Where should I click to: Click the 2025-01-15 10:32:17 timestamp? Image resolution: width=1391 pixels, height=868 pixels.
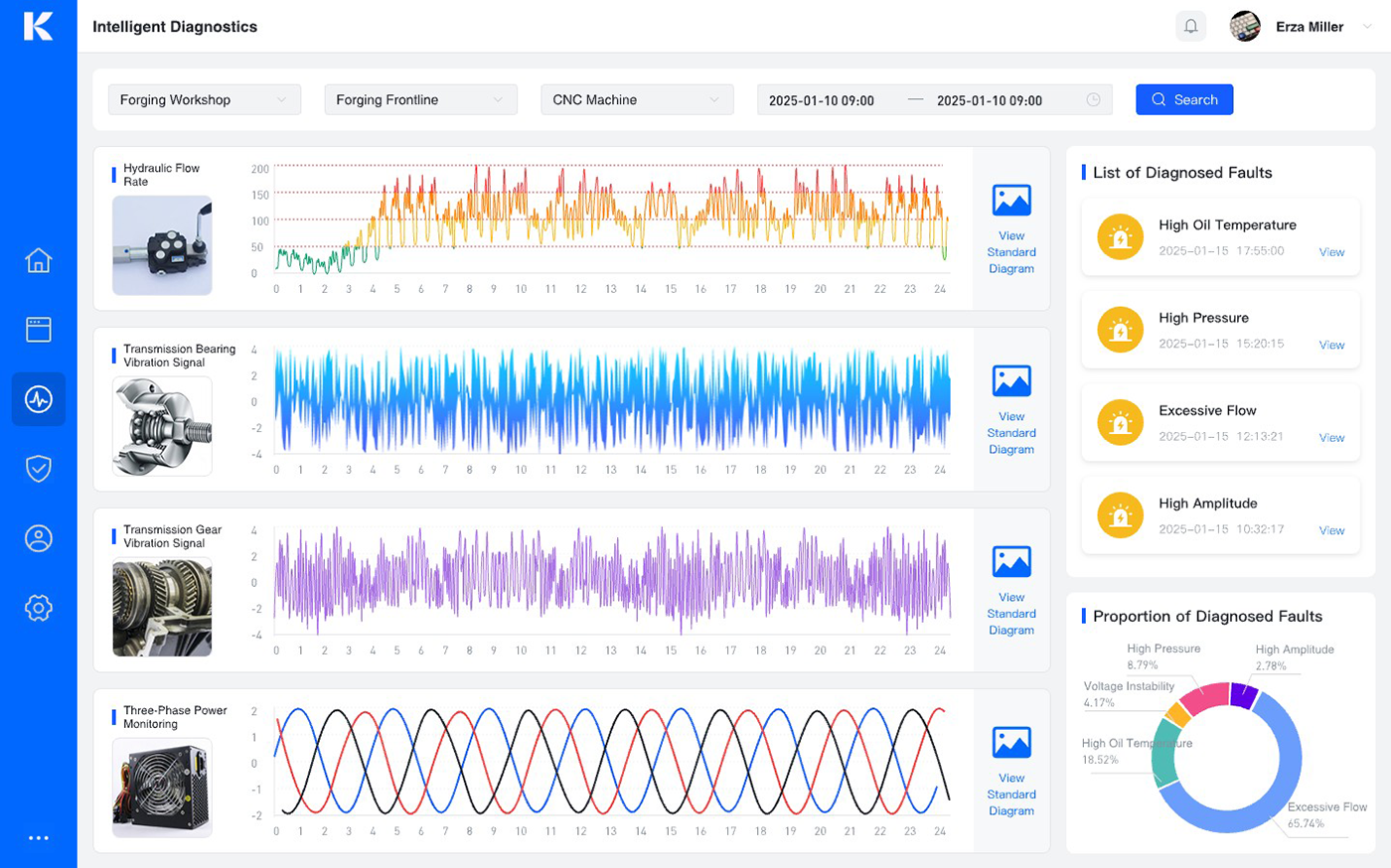coord(1221,529)
